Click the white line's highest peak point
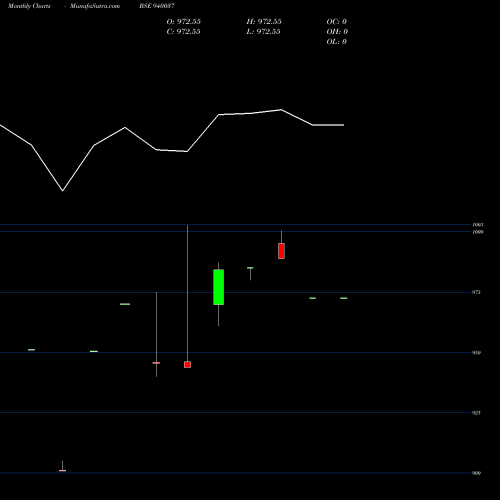This screenshot has width=500, height=500. point(281,109)
